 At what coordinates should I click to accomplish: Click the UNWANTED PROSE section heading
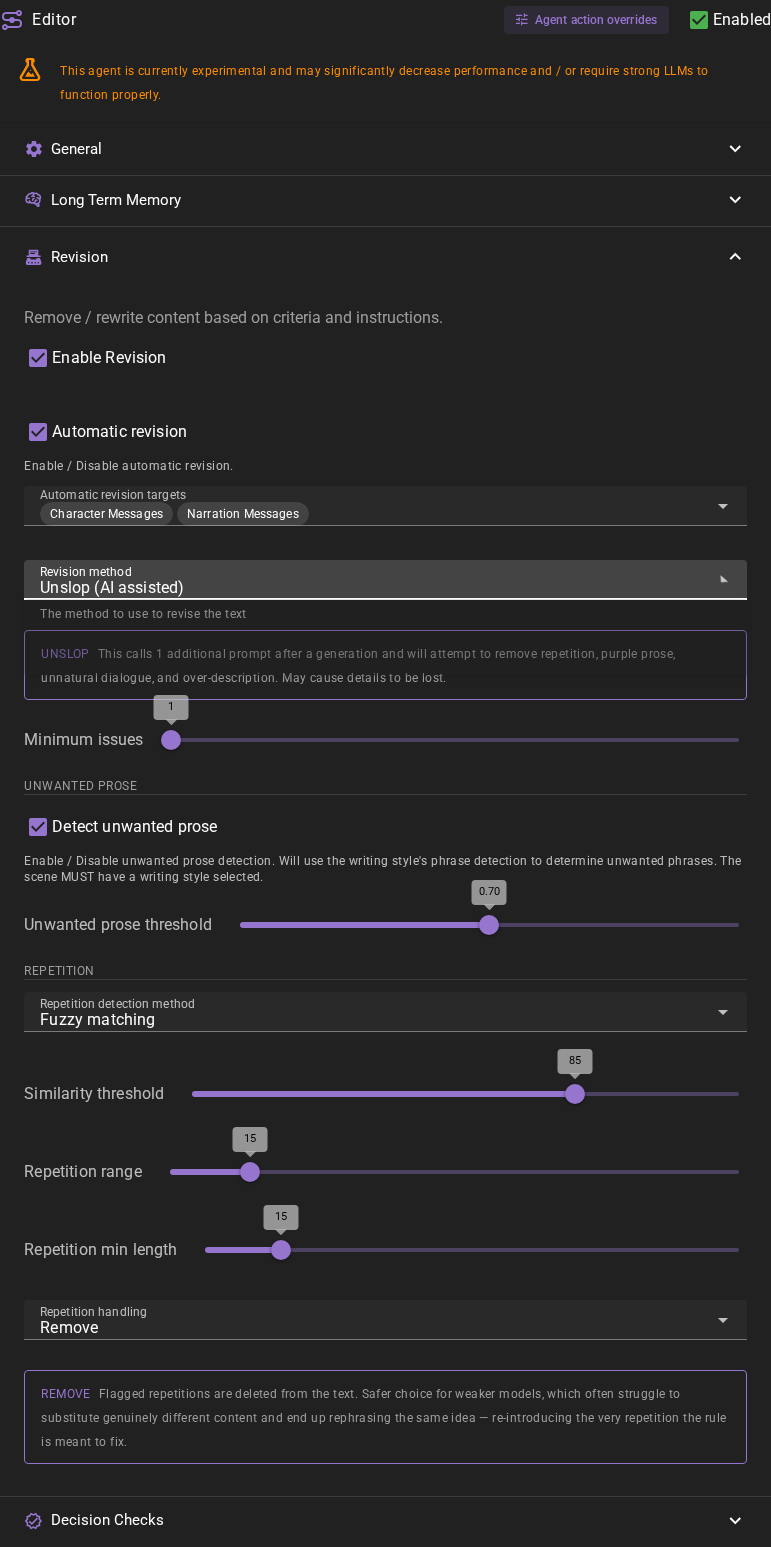pos(80,786)
